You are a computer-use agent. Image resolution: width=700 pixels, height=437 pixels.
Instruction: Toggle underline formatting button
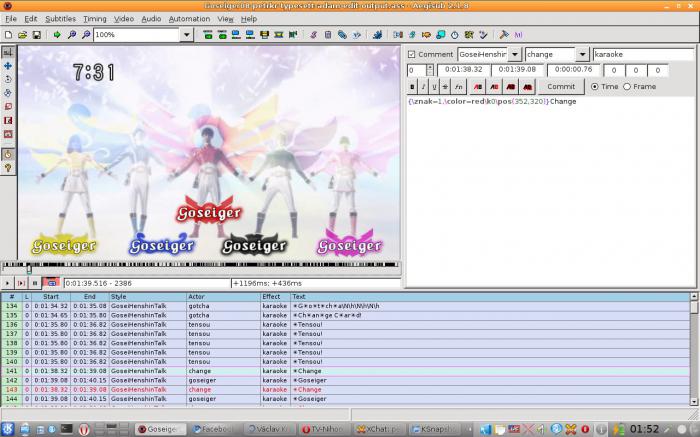(434, 87)
